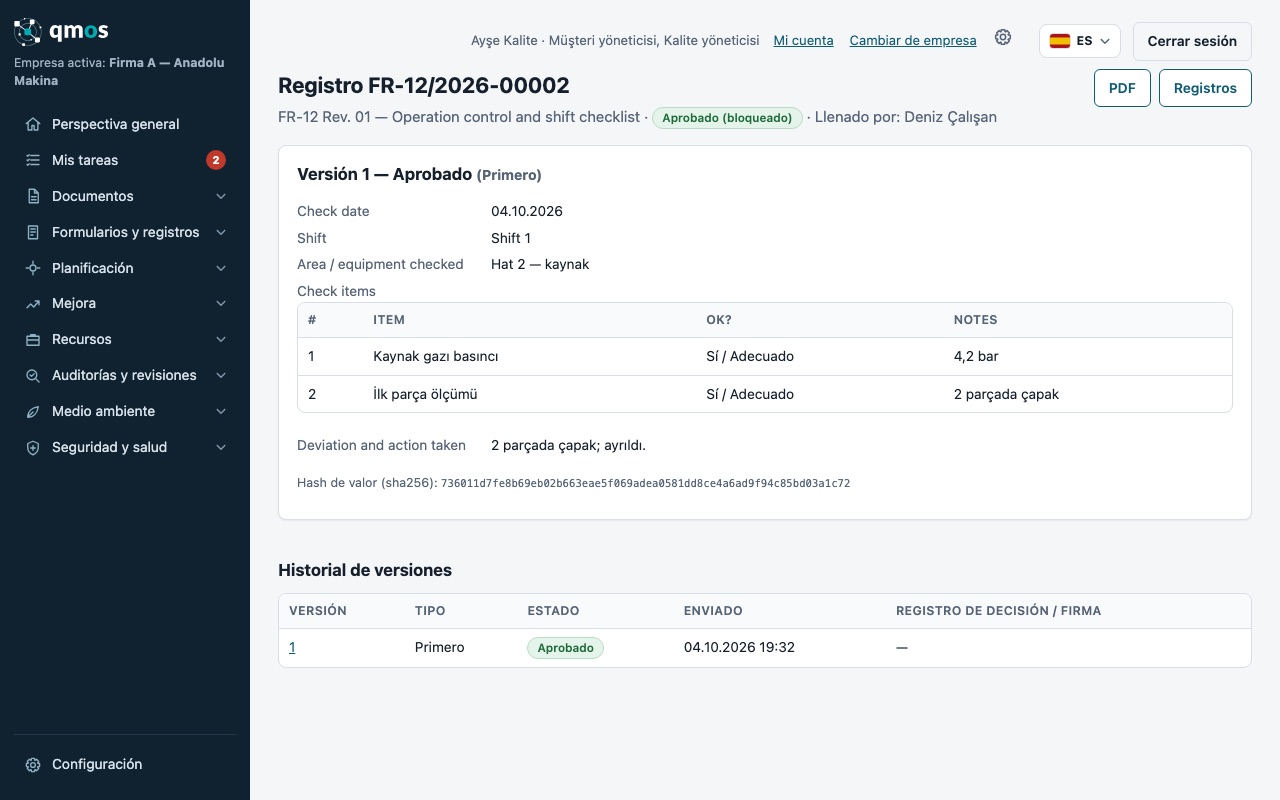
Task: Open Perspectiva general menu item
Action: coord(125,124)
